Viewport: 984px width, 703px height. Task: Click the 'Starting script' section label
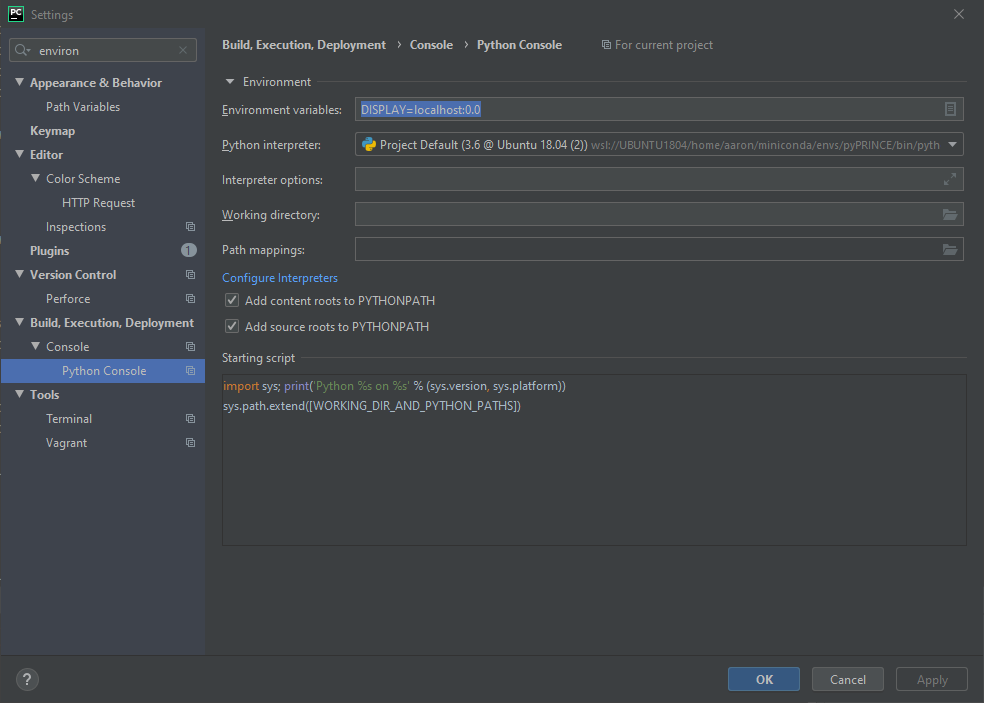pos(258,358)
